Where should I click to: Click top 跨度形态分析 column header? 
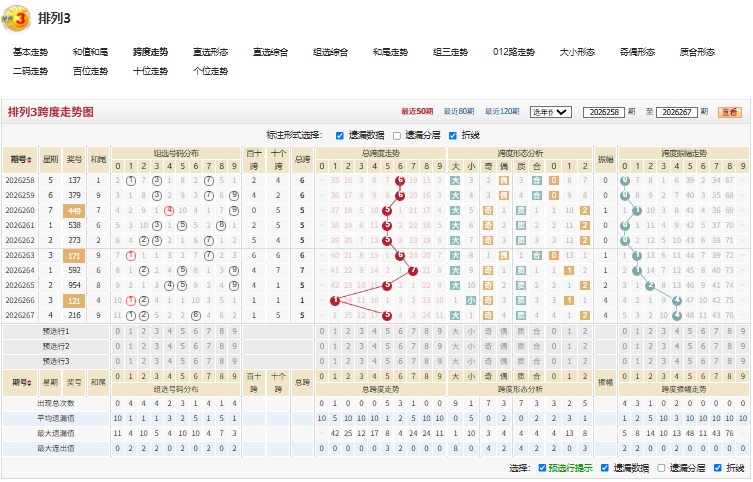tap(520, 153)
